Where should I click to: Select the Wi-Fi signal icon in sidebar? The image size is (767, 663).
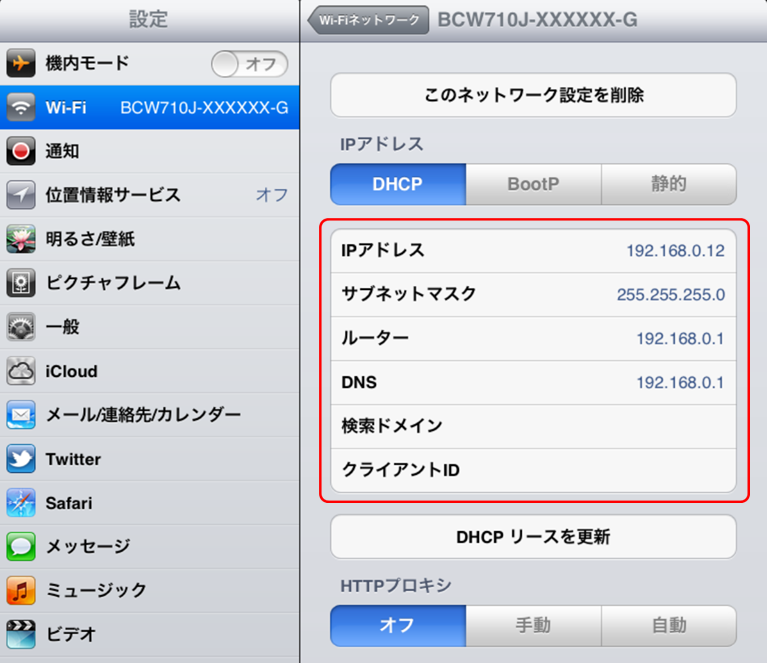tap(21, 108)
